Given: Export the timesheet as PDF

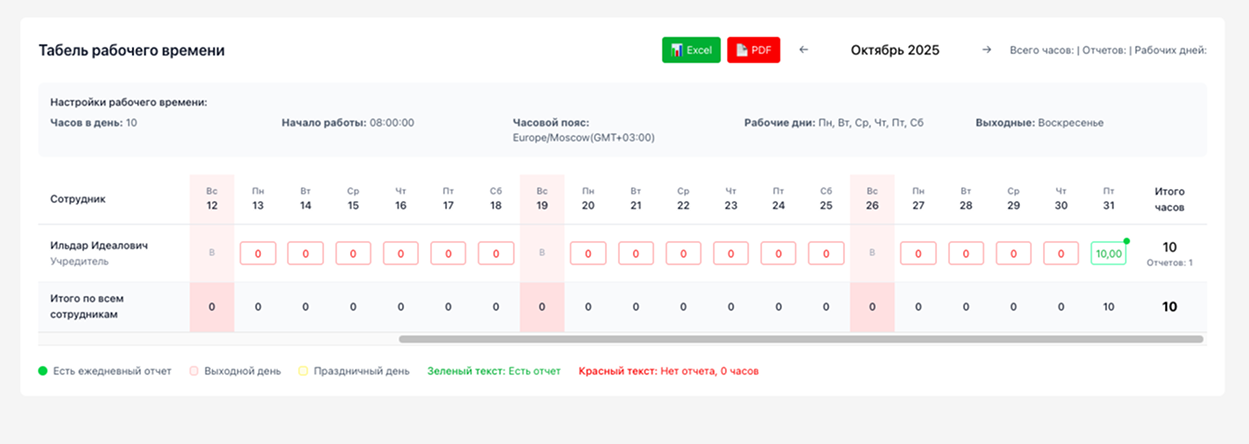Looking at the screenshot, I should pyautogui.click(x=753, y=50).
